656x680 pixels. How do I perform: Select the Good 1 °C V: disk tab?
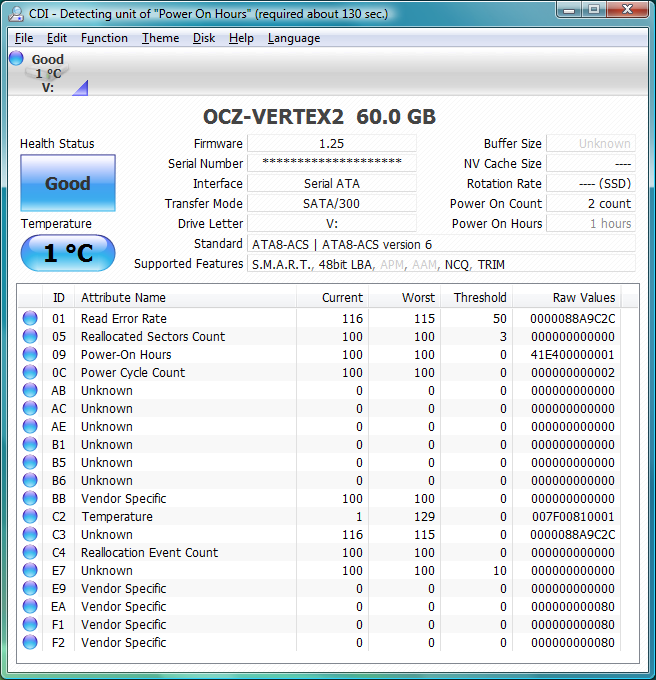[x=48, y=73]
